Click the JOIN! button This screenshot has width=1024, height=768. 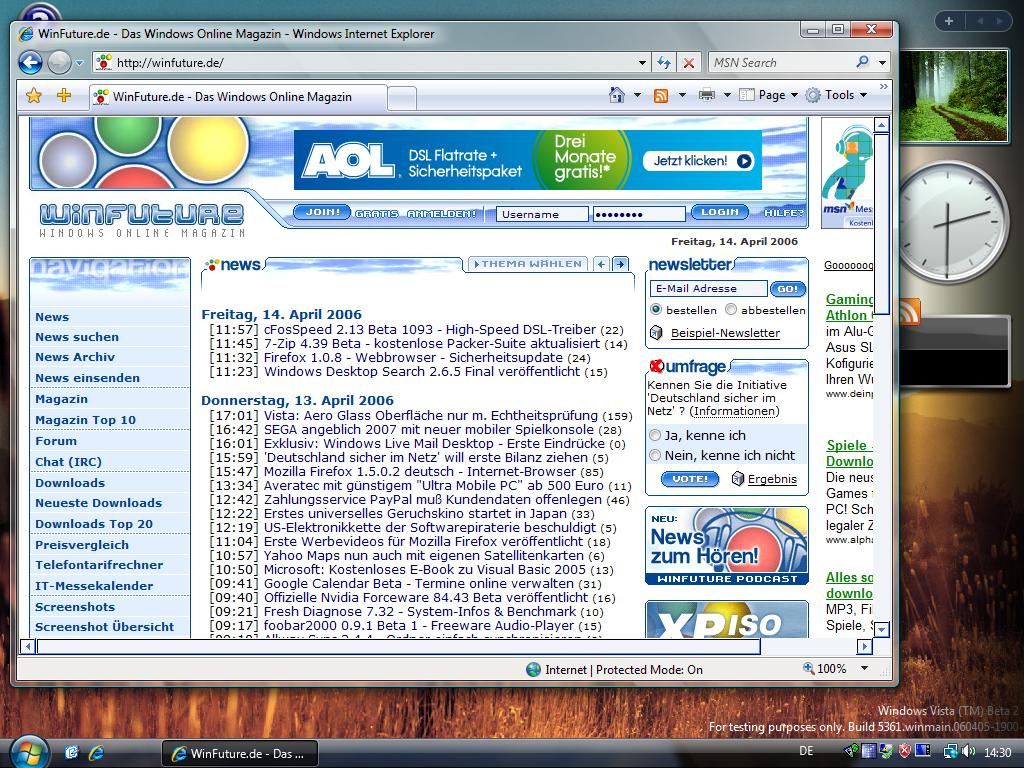323,212
